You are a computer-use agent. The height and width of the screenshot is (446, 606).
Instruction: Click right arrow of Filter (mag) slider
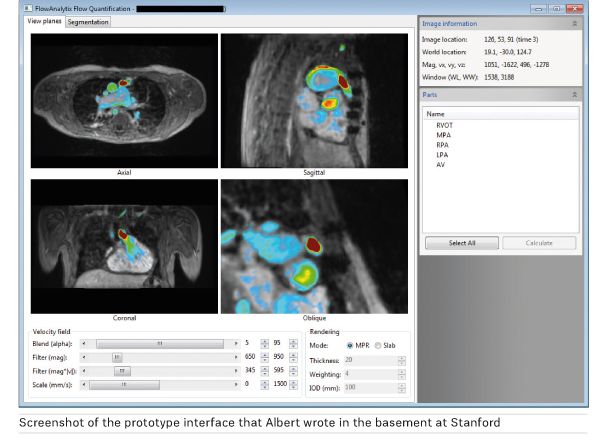(236, 356)
